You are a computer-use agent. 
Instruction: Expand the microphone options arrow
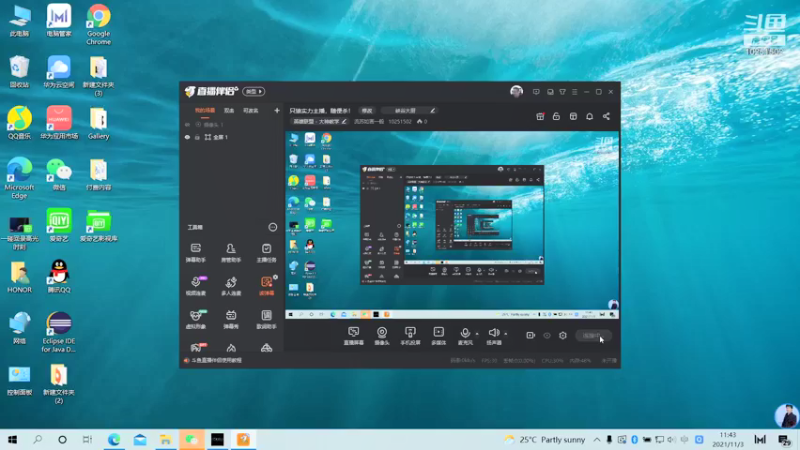click(477, 334)
